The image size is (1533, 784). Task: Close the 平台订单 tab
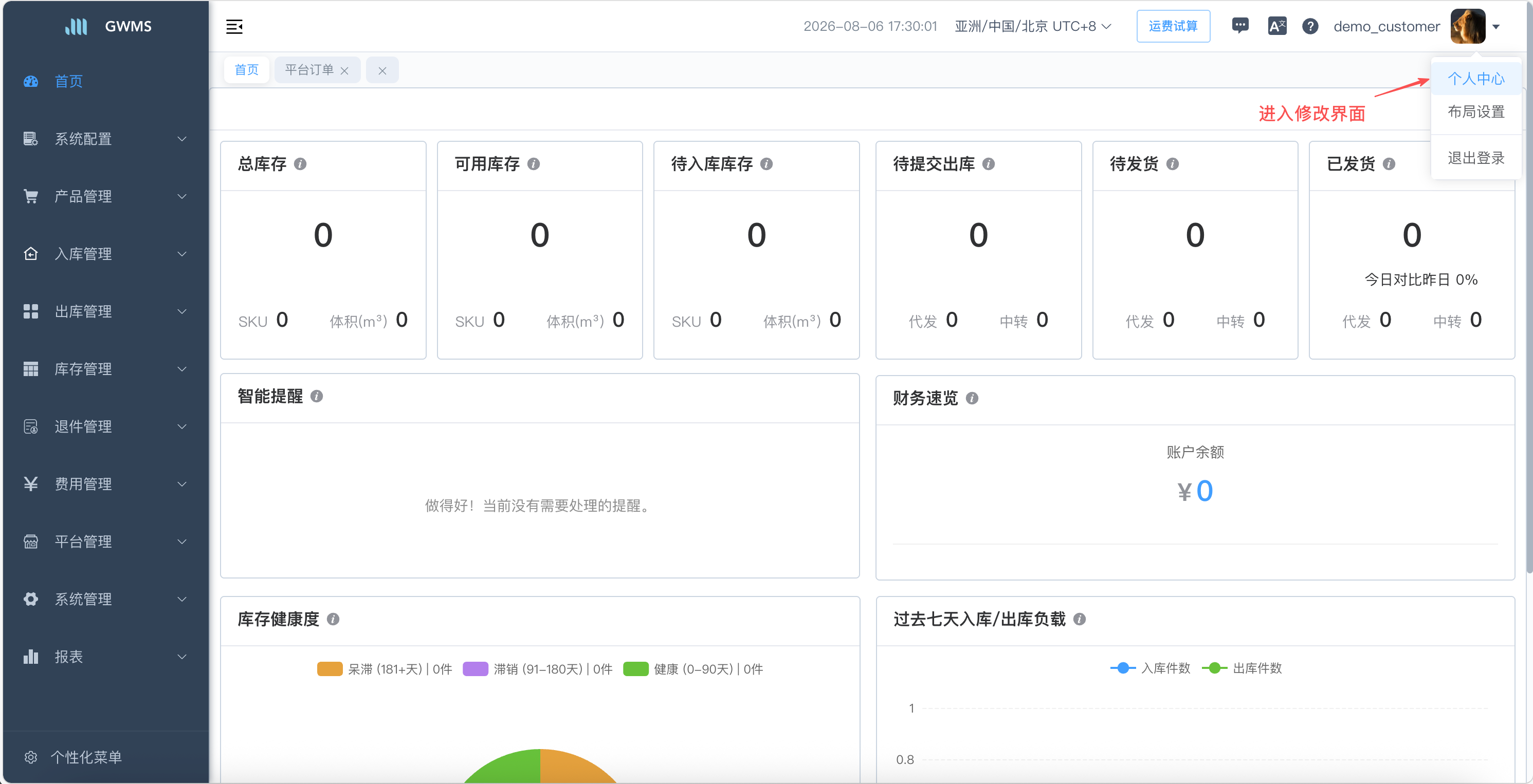click(344, 71)
